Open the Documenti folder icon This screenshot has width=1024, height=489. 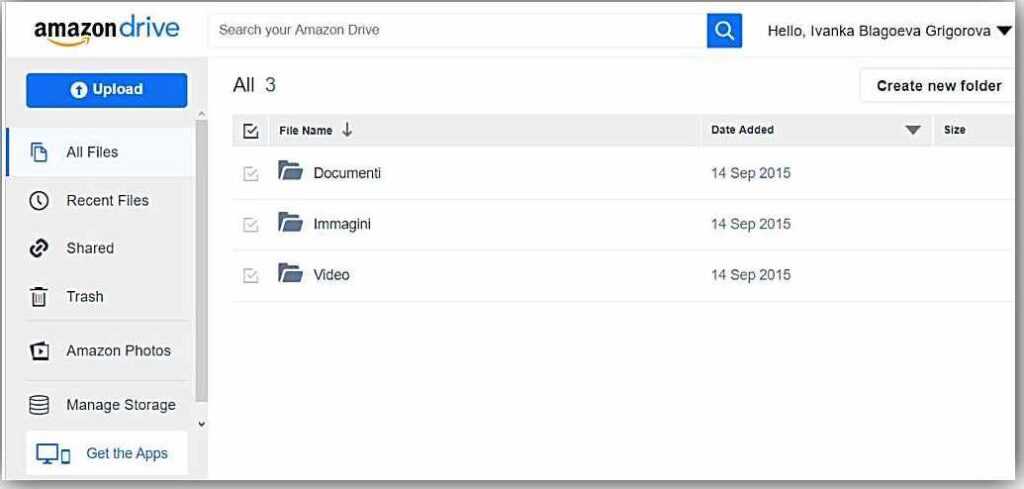click(290, 172)
